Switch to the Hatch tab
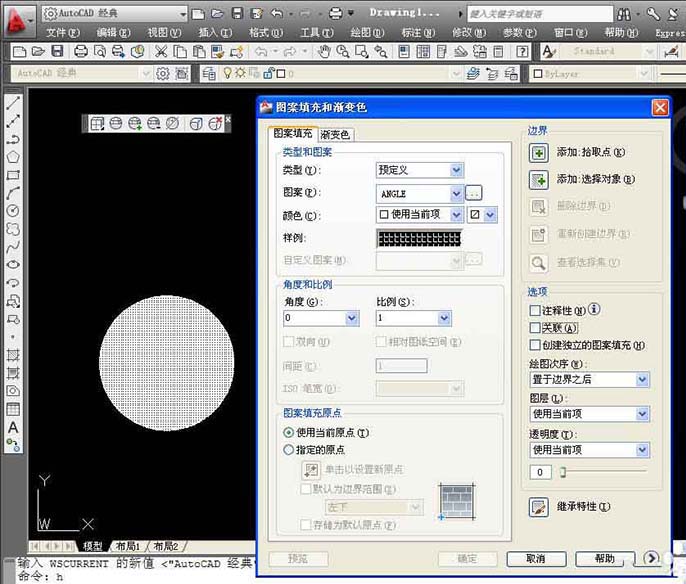The height and width of the screenshot is (584, 686). 293,133
